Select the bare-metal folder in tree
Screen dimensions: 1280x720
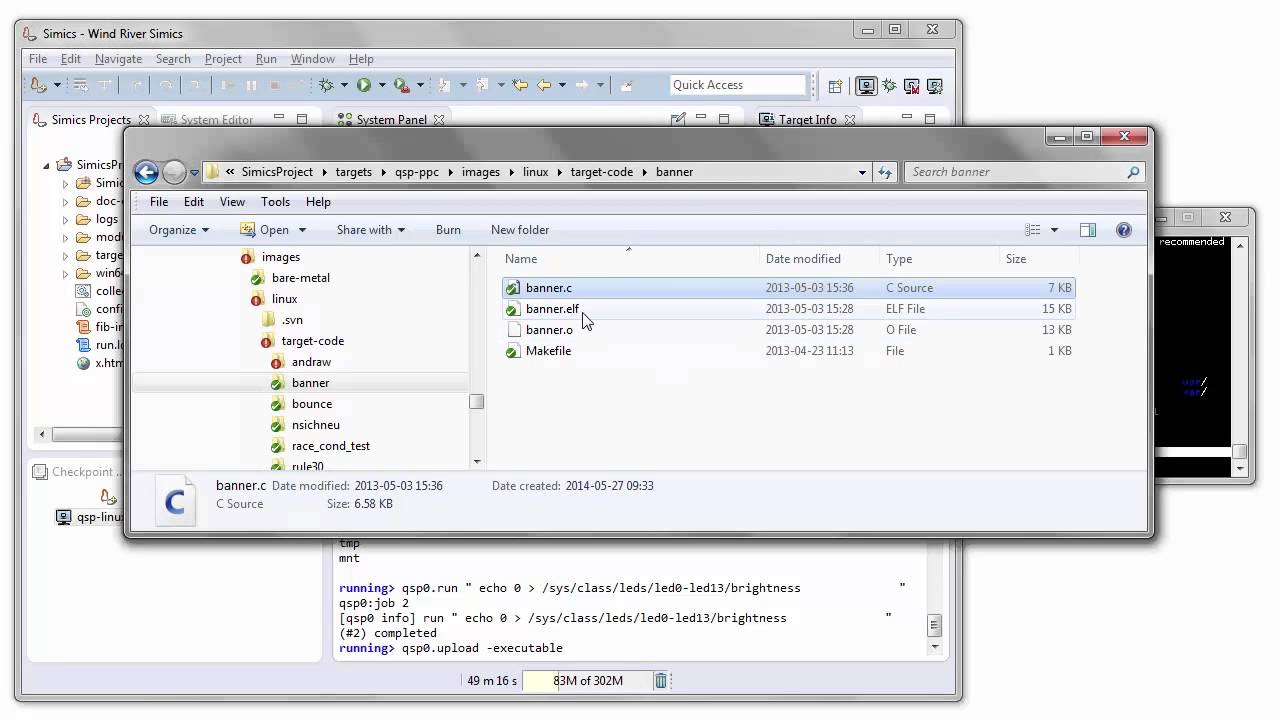(300, 278)
